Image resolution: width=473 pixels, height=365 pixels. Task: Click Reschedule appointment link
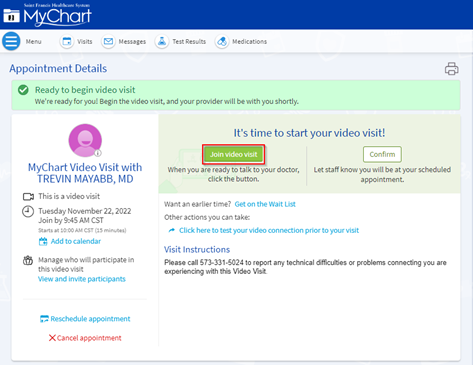(x=90, y=319)
